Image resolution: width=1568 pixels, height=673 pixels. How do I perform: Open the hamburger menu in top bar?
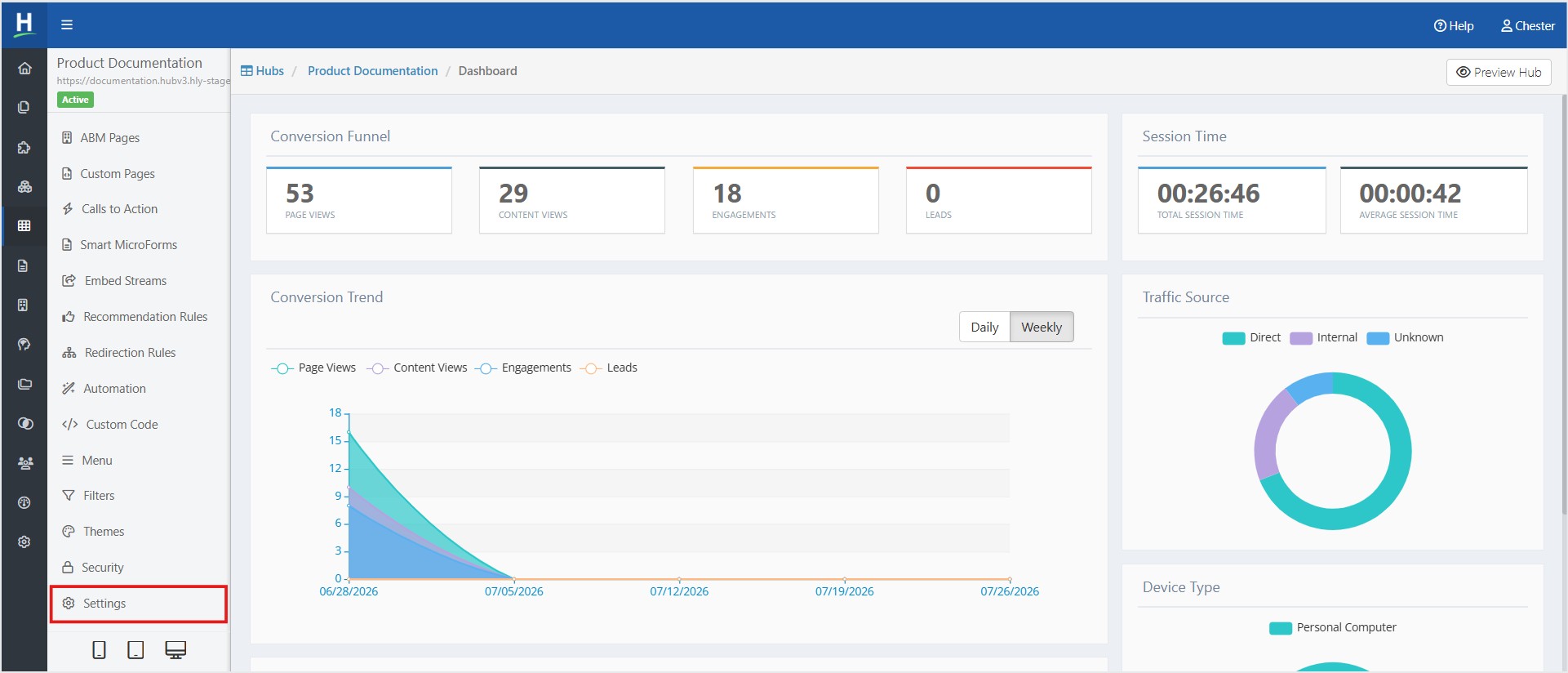(67, 25)
